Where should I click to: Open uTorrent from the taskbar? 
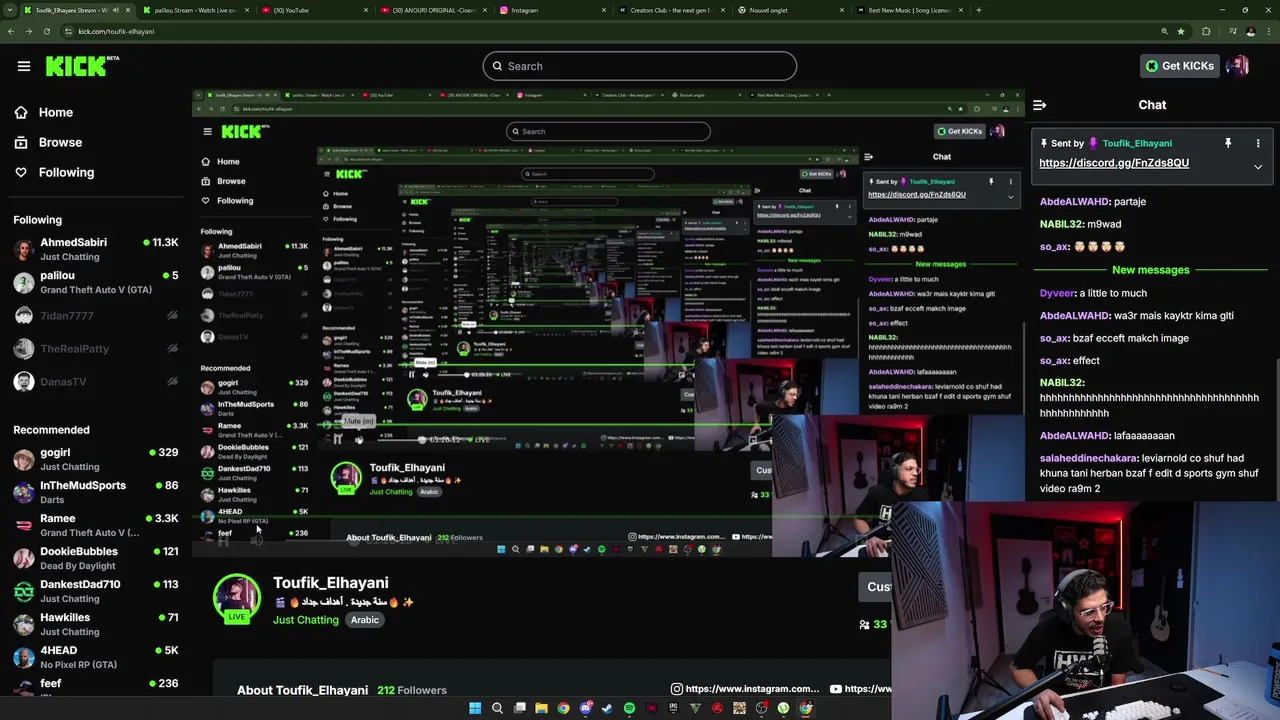(783, 708)
